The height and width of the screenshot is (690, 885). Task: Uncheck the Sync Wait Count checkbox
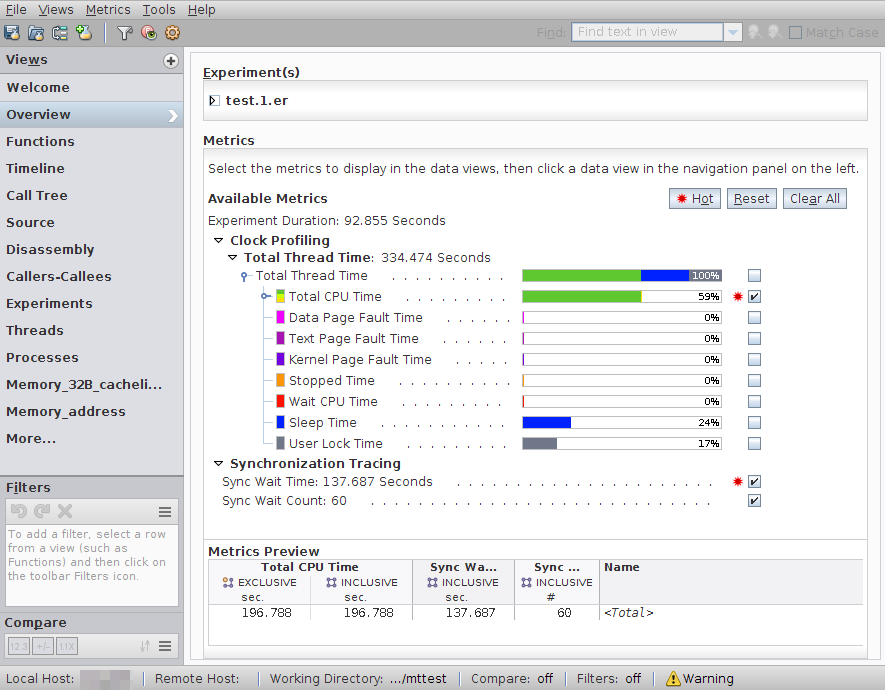point(754,500)
